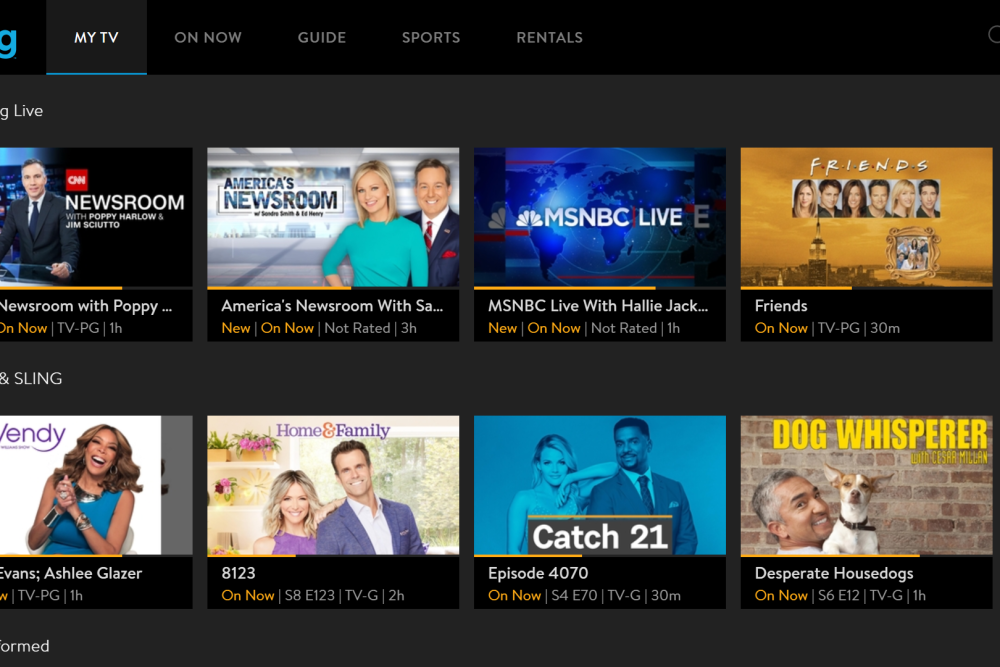Click the Friends progress bar
The width and height of the screenshot is (1000, 667).
(866, 288)
